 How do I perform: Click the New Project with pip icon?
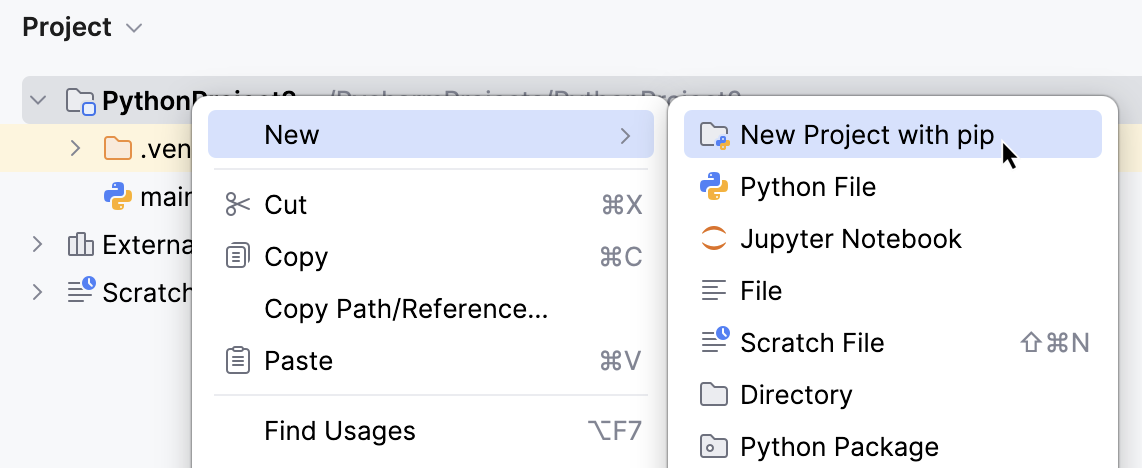(714, 135)
